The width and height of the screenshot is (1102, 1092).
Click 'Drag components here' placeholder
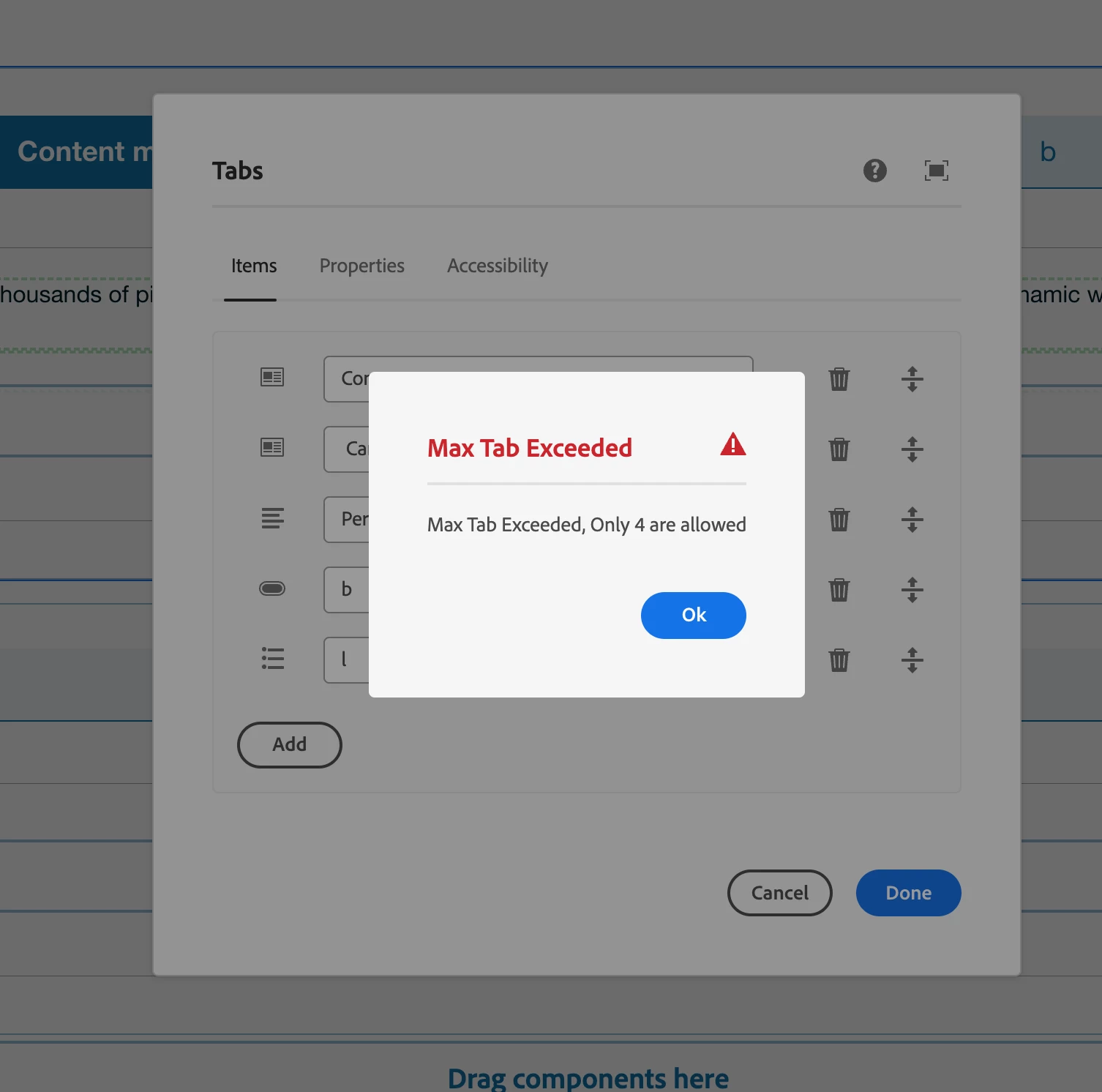[x=588, y=1077]
